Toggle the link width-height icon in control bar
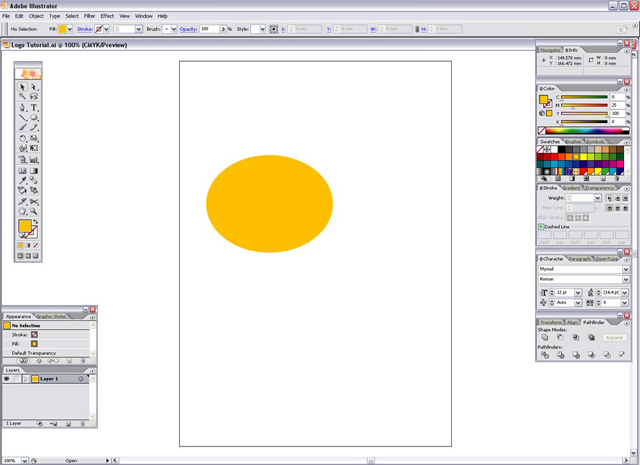The width and height of the screenshot is (640, 465). pyautogui.click(x=417, y=29)
